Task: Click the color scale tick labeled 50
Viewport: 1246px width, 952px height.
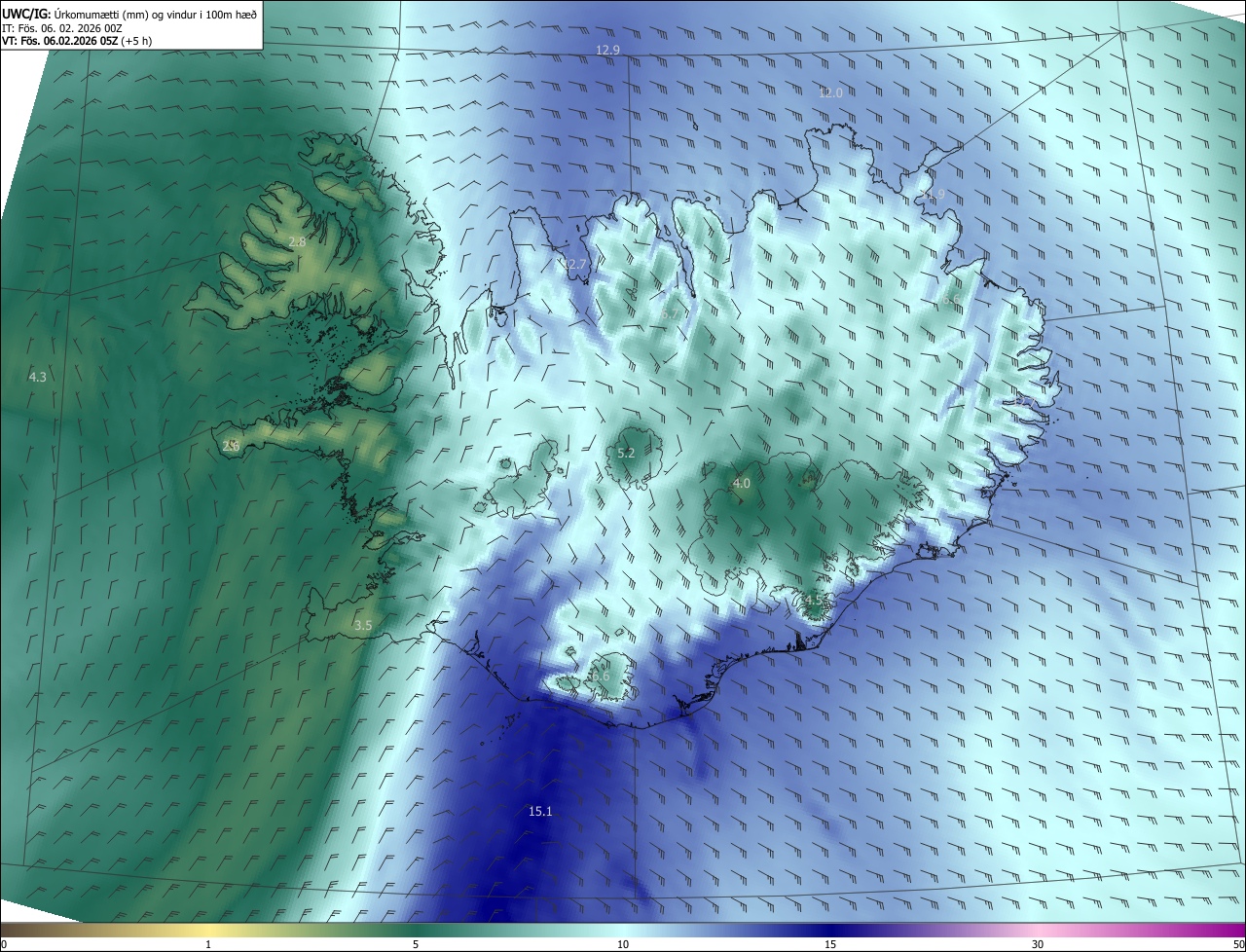Action: click(x=1238, y=944)
